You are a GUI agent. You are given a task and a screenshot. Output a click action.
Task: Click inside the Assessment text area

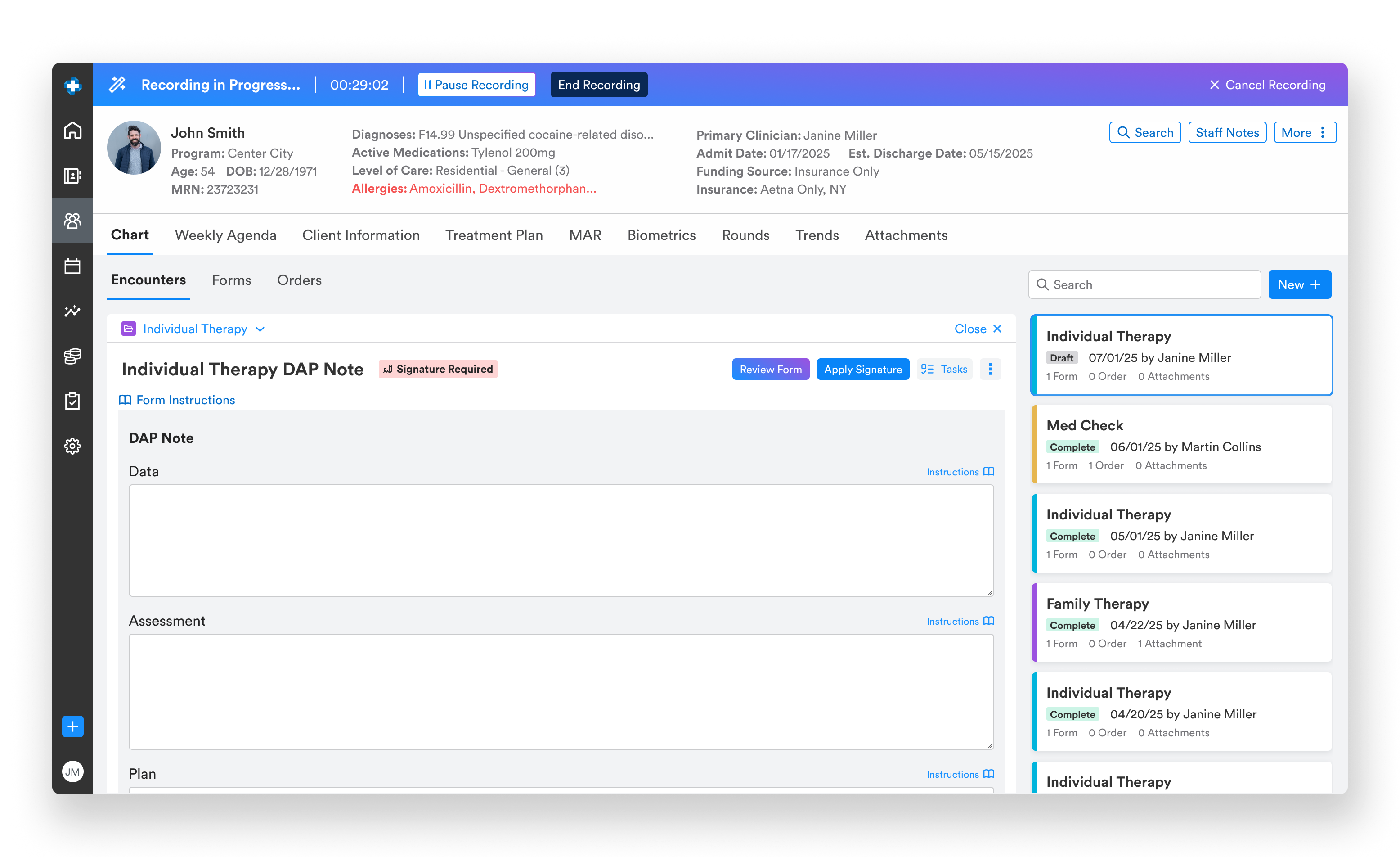pyautogui.click(x=561, y=691)
